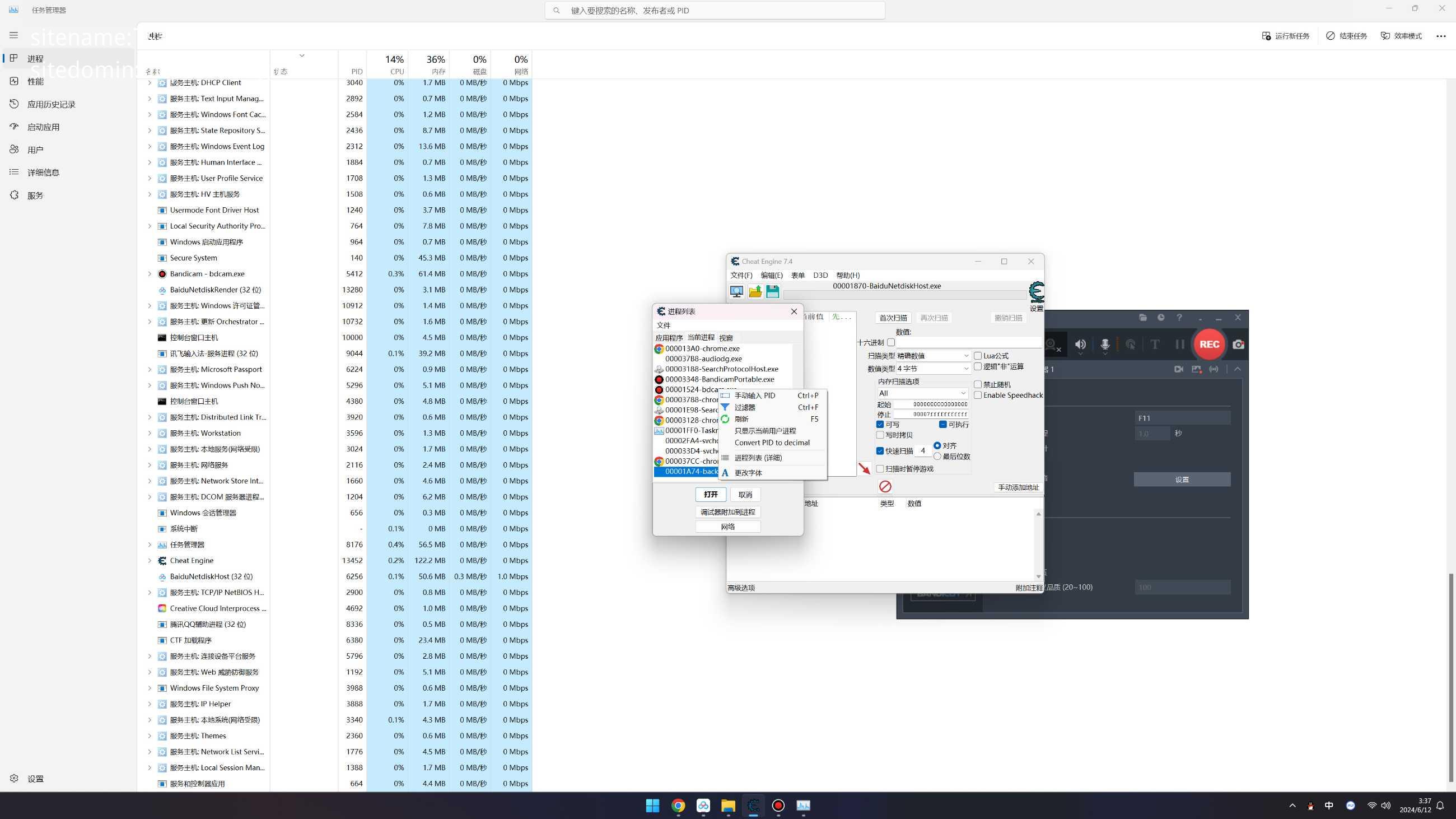Open Bandicam's output folder icon

pos(1143,318)
